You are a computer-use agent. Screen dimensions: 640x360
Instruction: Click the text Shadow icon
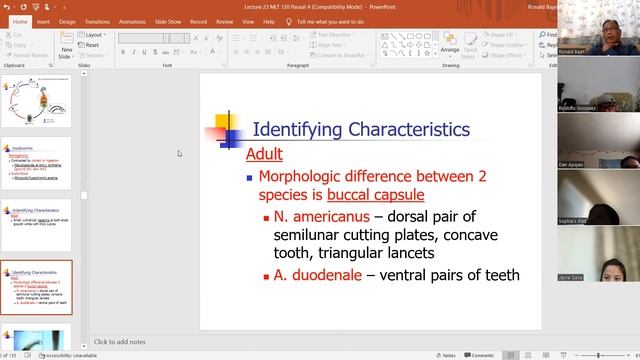point(155,52)
